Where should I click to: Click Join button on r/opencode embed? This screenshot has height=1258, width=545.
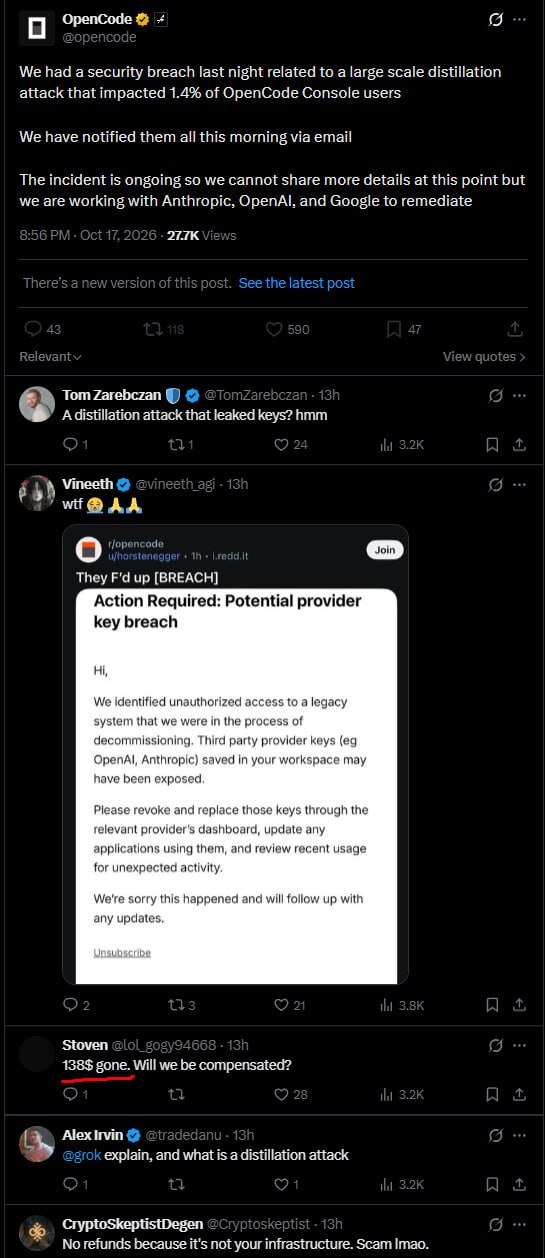pos(384,550)
